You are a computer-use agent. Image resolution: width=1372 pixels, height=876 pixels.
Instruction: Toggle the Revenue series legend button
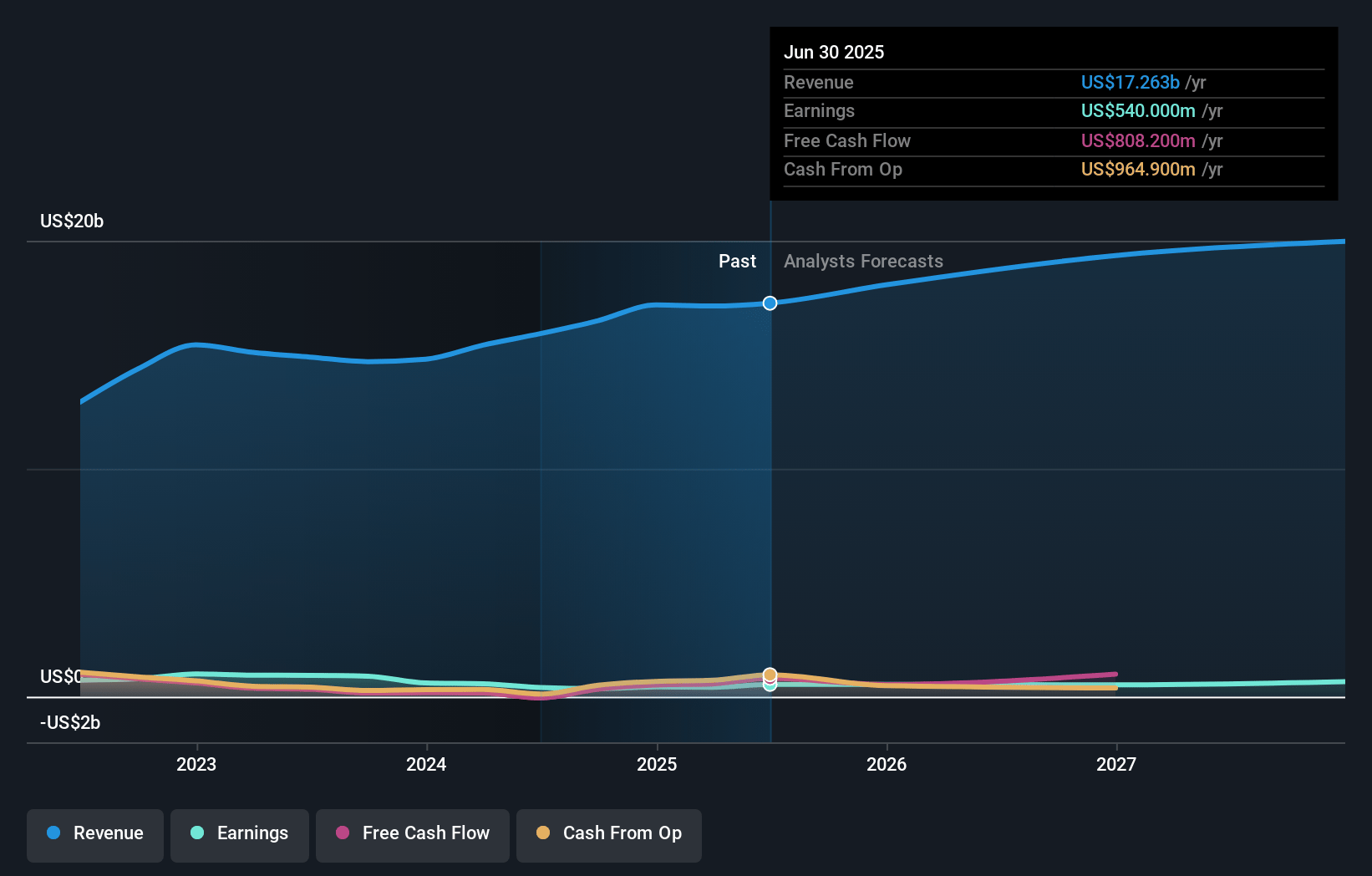point(95,835)
